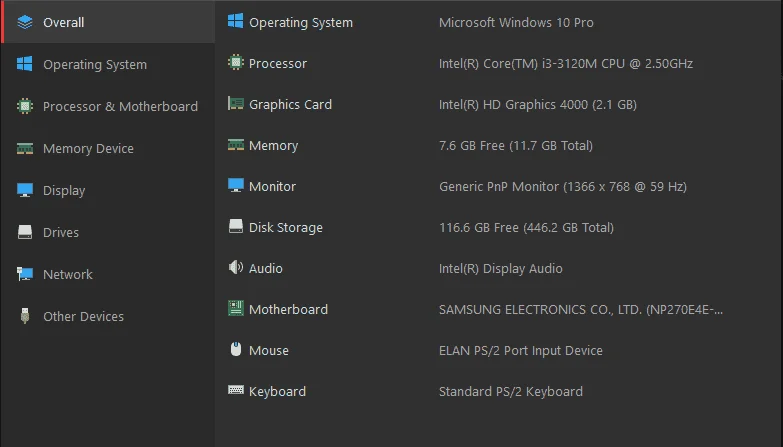
Task: Select the 'Standard PS/2 Keyboard' value
Action: [x=511, y=392]
